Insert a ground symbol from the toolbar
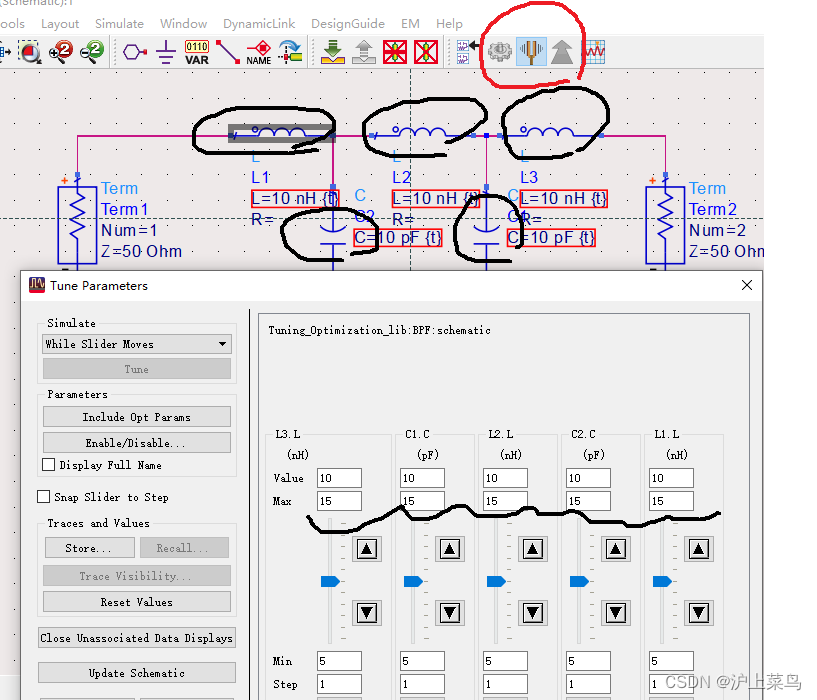The width and height of the screenshot is (817, 700). pos(165,51)
